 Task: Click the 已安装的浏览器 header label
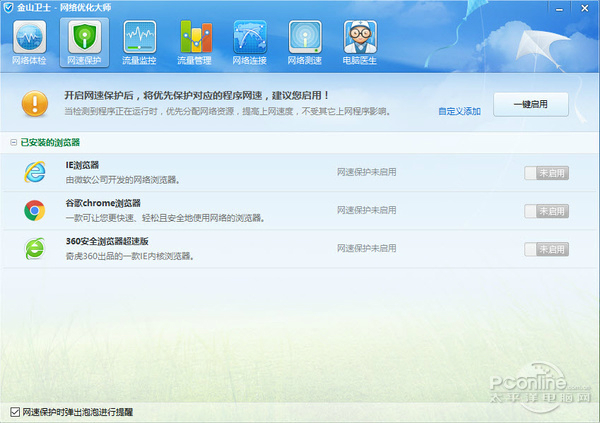click(x=50, y=142)
